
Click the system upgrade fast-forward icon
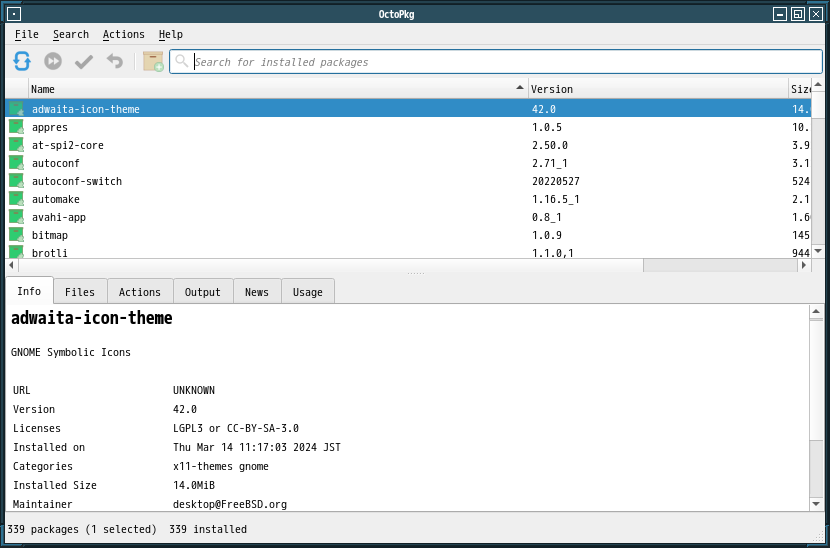pyautogui.click(x=53, y=61)
